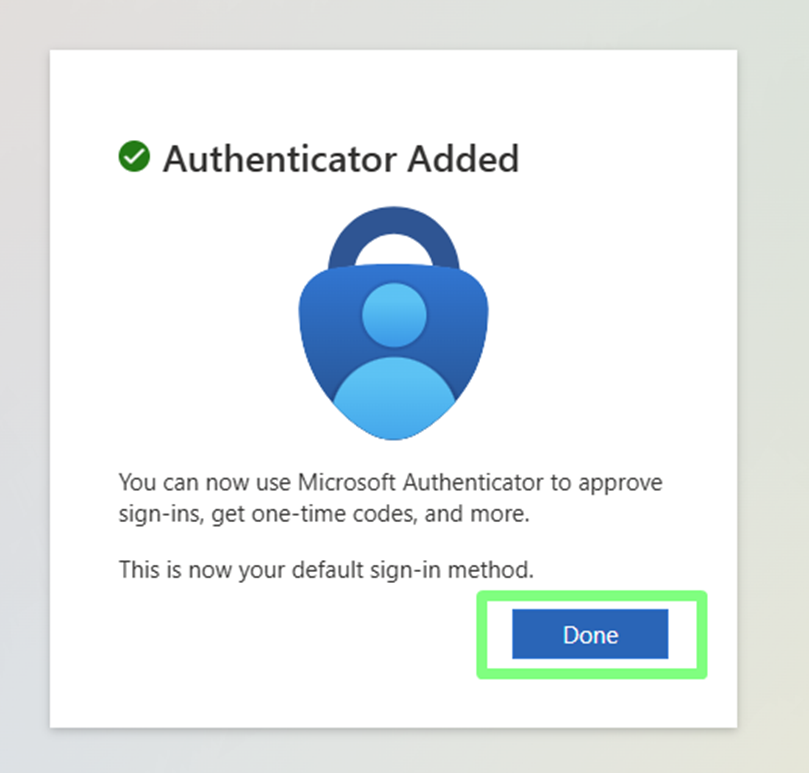Image resolution: width=809 pixels, height=773 pixels.
Task: Click the "You can now use Microsoft Authenticator" line
Action: pyautogui.click(x=390, y=482)
